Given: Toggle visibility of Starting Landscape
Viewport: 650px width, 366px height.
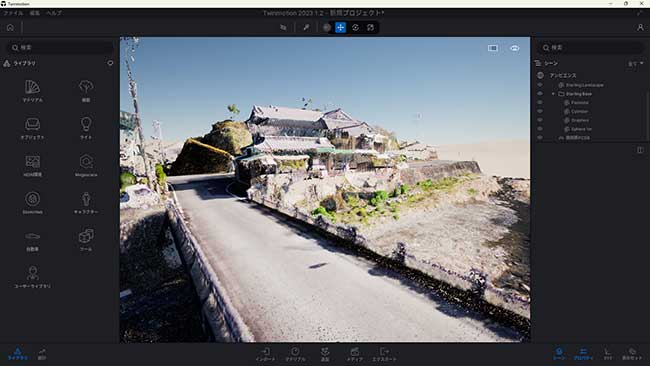Looking at the screenshot, I should pyautogui.click(x=540, y=85).
